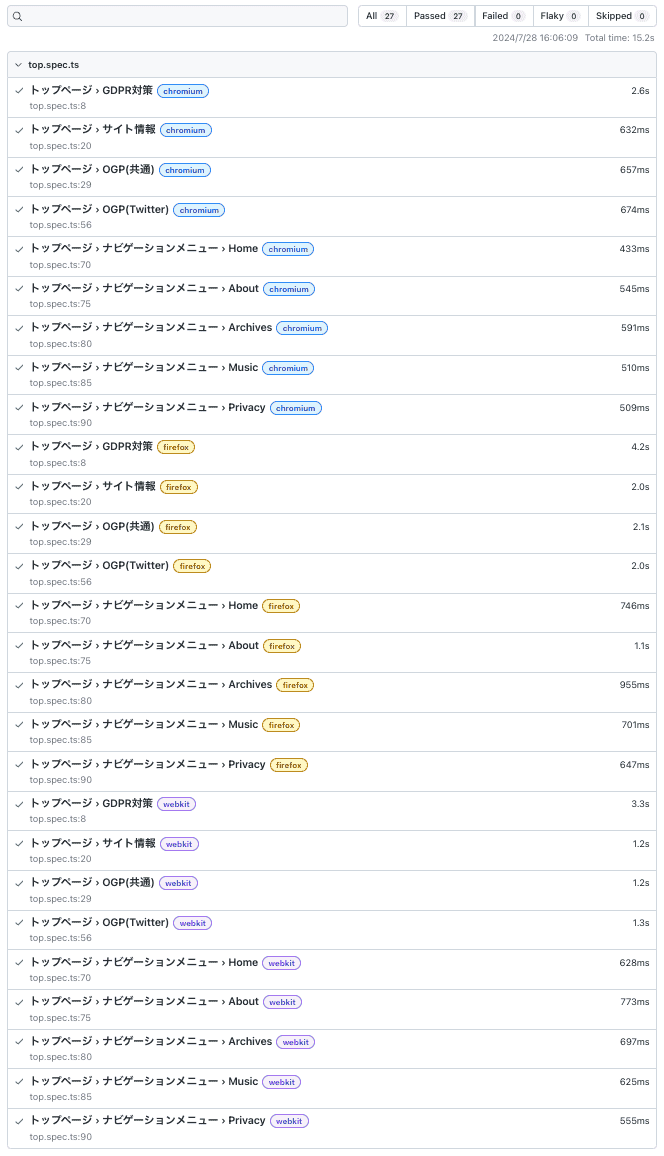Screen dimensions: 664x1156
Task: Open firefox ナビゲーションメニュー Archives test
Action: pos(150,685)
